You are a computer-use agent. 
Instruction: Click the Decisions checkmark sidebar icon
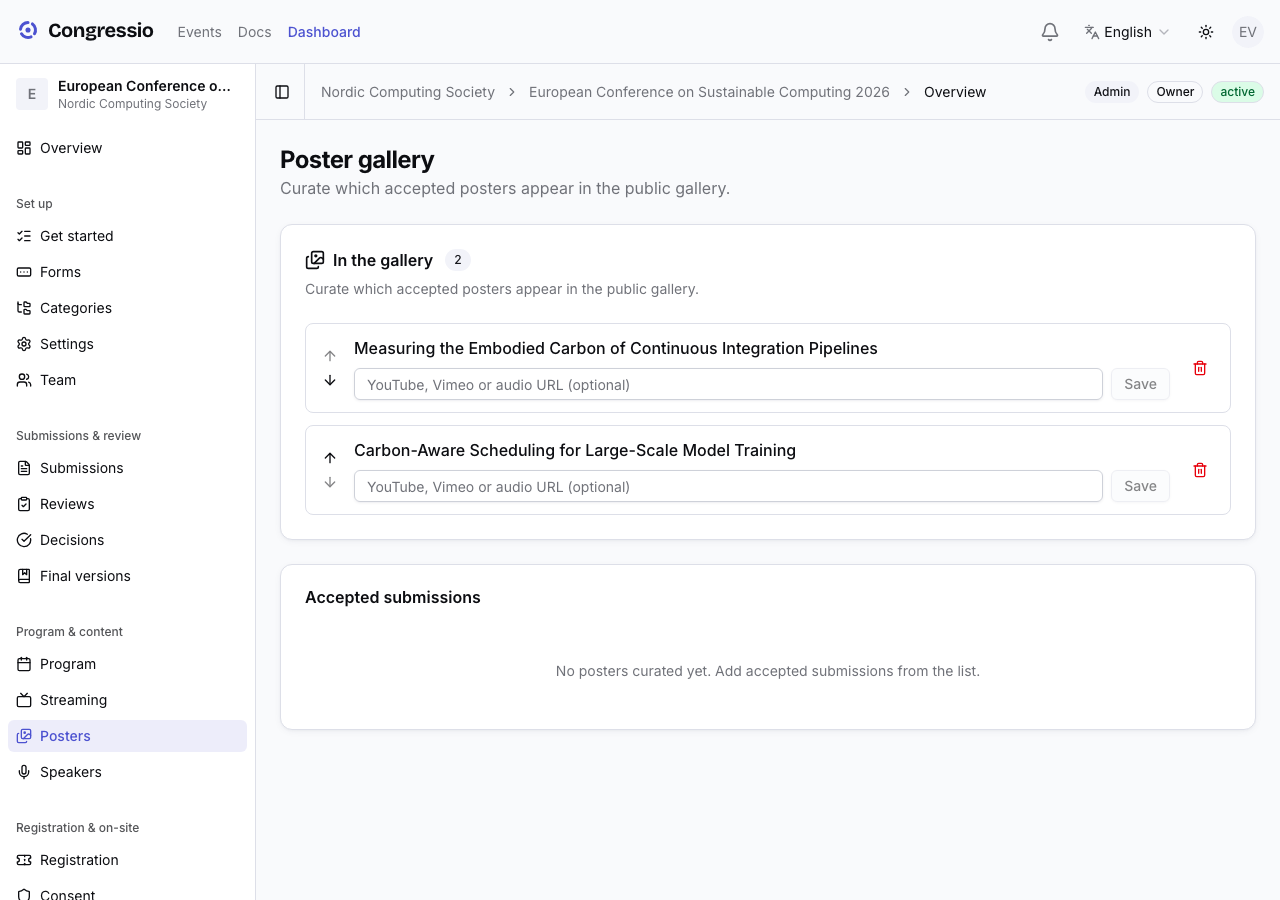click(x=24, y=540)
